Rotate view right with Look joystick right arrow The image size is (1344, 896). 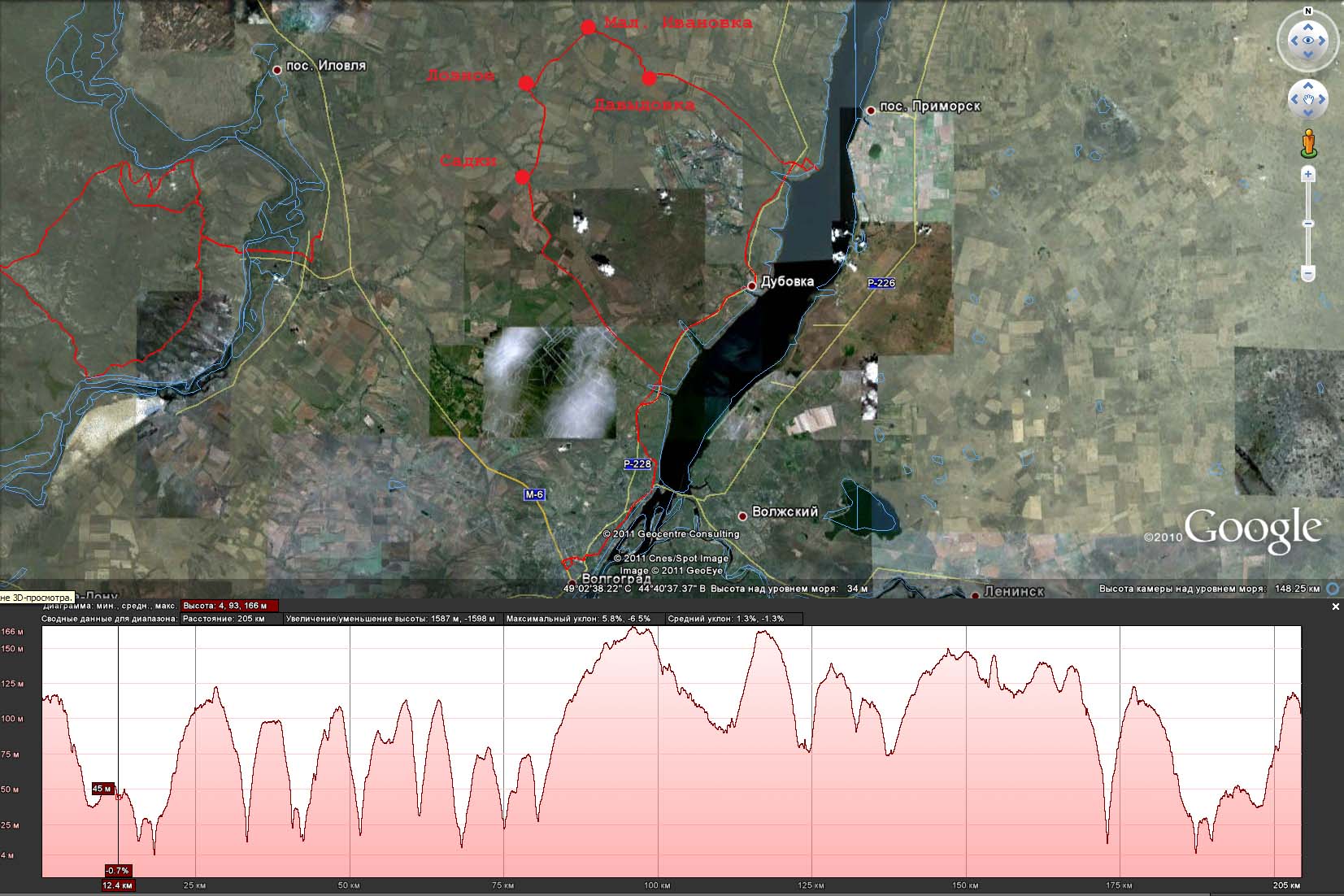click(1323, 41)
